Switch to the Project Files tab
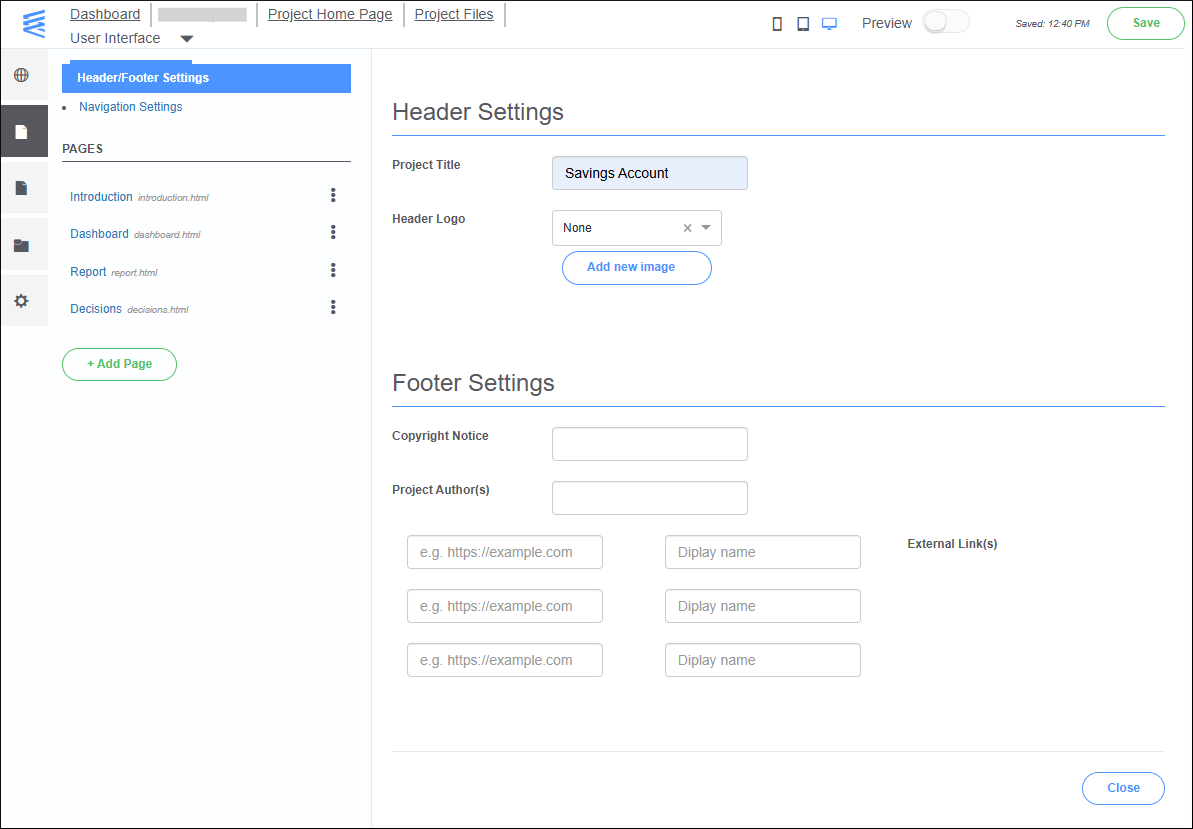 point(453,14)
